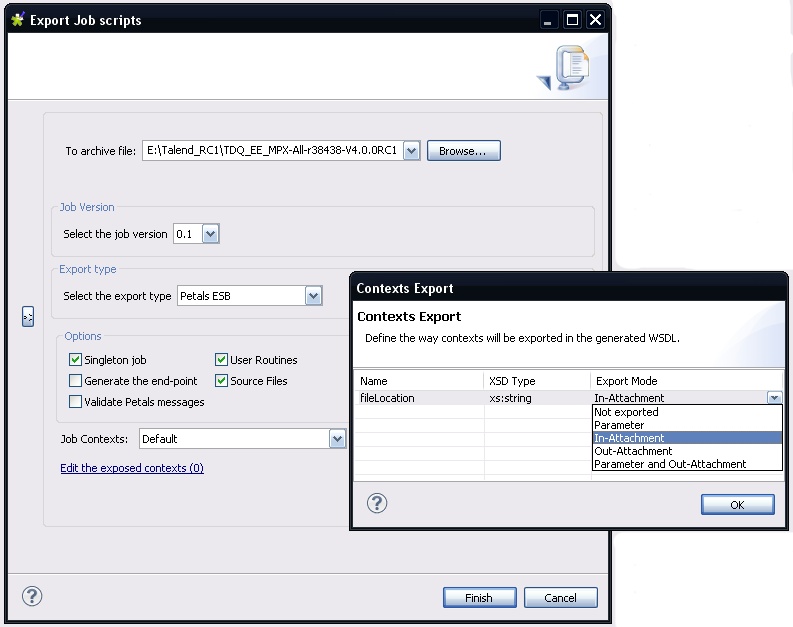This screenshot has width=793, height=627.
Task: Click the side panel expand arrow button
Action: (28, 317)
